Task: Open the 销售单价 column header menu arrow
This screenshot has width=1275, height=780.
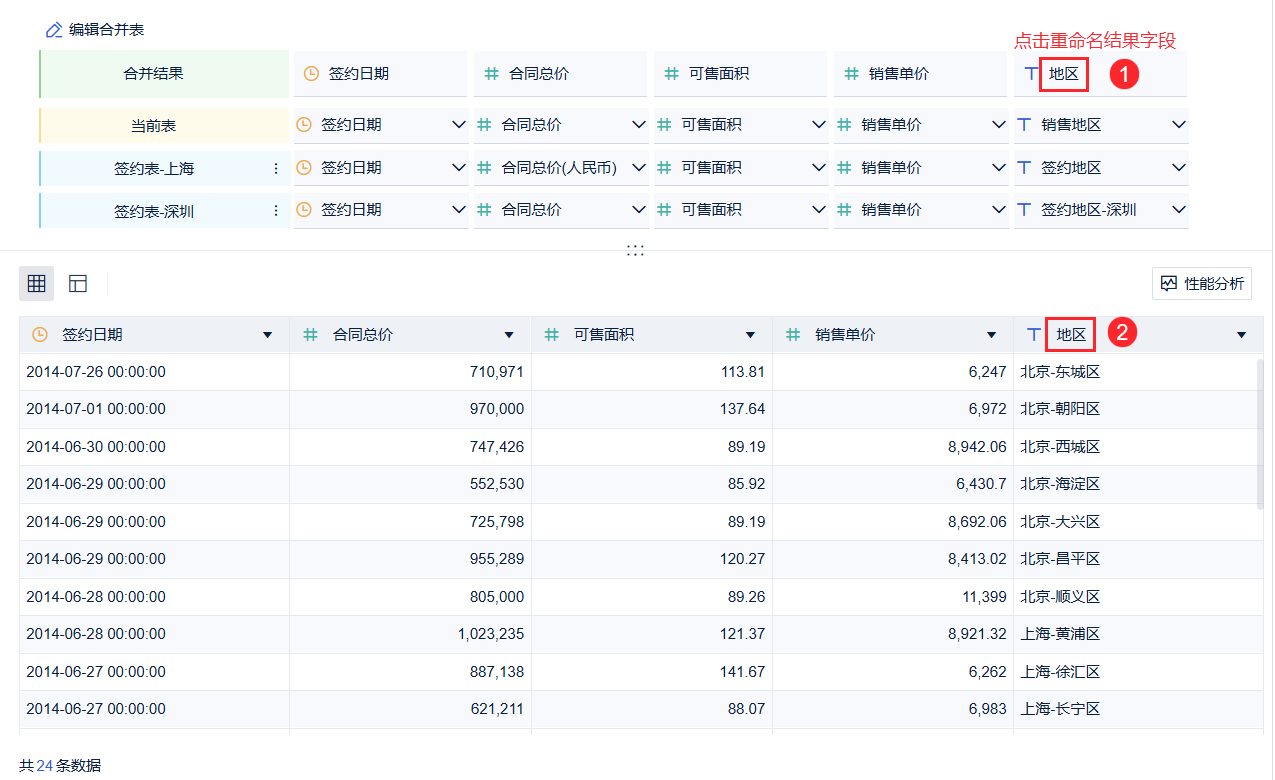Action: point(991,335)
